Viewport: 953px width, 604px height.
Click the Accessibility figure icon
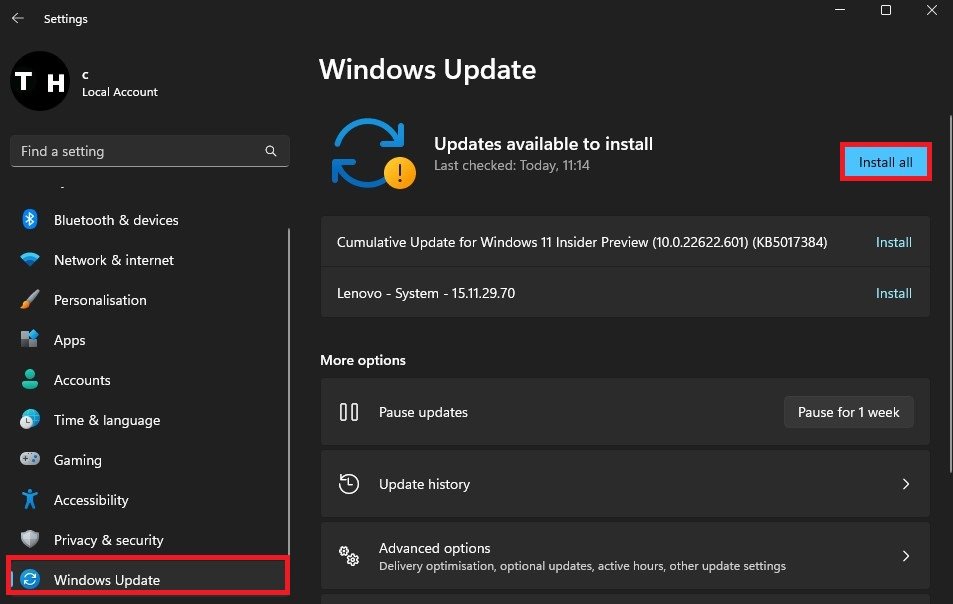click(30, 500)
